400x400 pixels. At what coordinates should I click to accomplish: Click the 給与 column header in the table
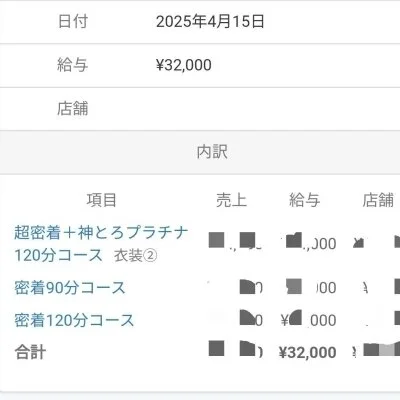305,200
